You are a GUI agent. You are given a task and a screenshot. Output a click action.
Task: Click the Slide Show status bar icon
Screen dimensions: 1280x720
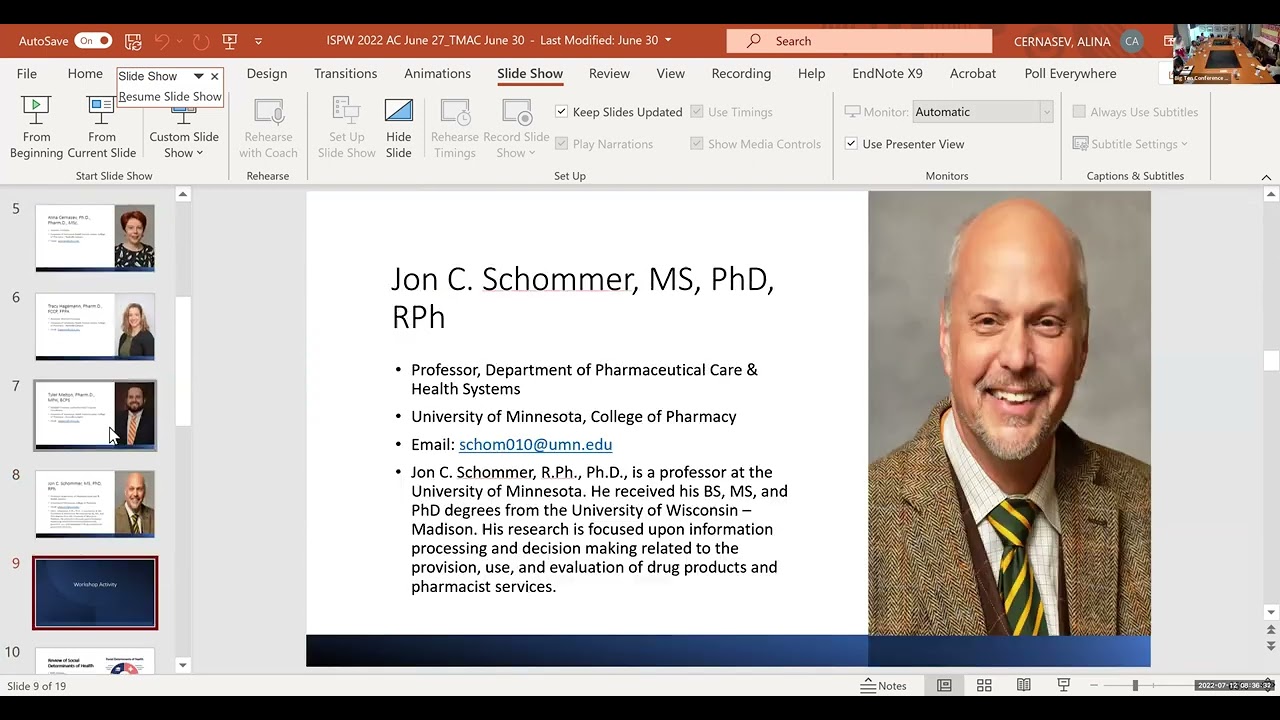pos(1064,686)
